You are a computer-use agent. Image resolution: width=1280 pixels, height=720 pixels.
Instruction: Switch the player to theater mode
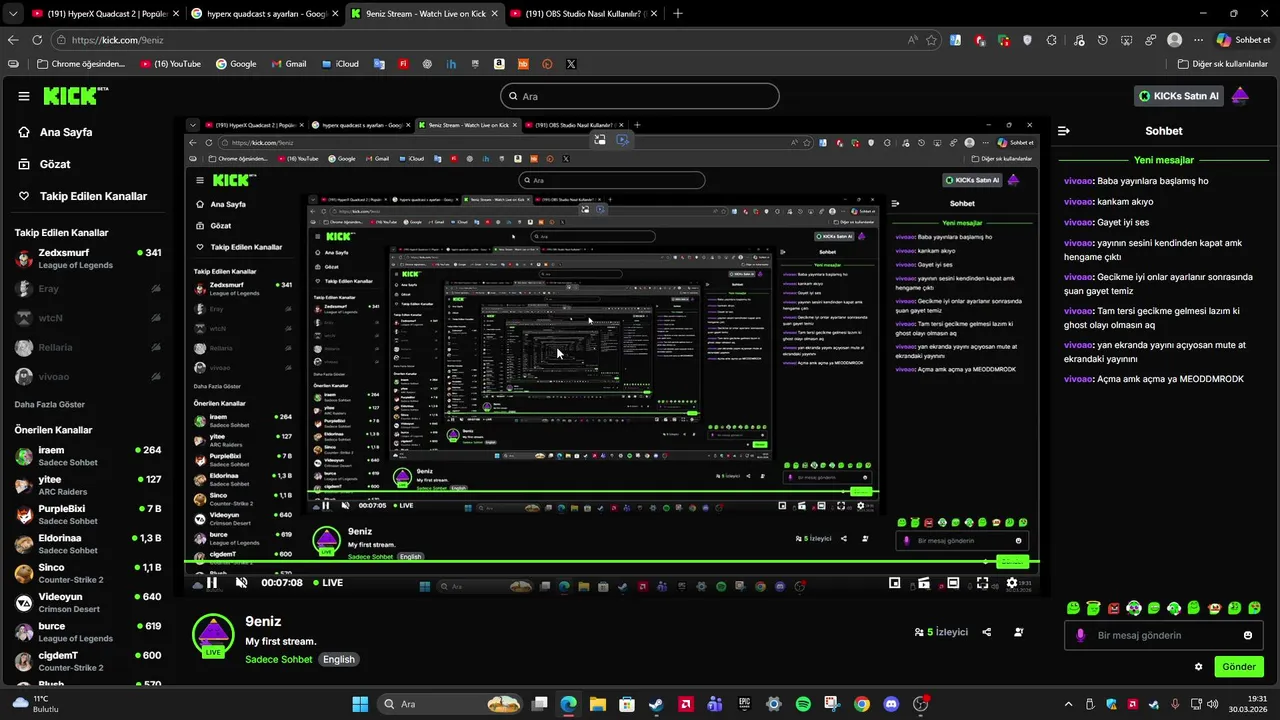pyautogui.click(x=953, y=583)
